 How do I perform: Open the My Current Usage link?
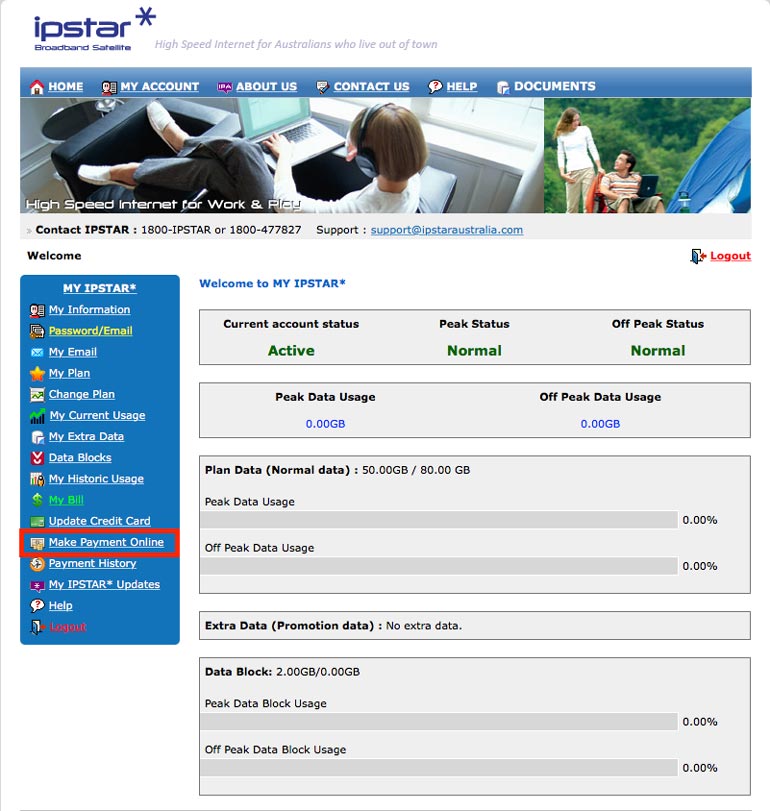[97, 415]
